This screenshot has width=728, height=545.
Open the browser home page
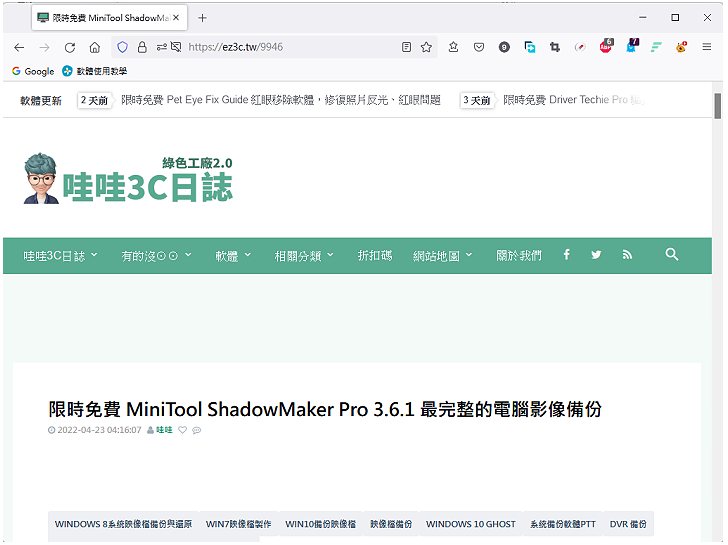[x=95, y=47]
